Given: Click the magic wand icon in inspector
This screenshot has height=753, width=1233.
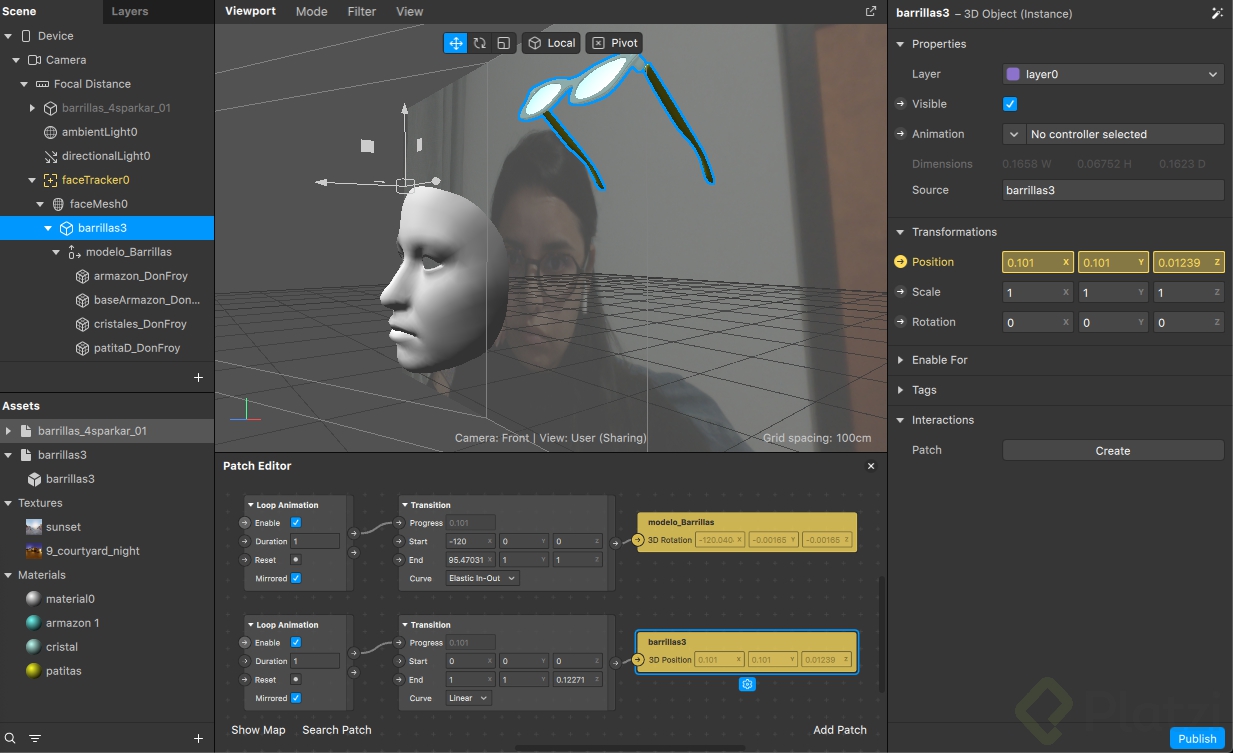Looking at the screenshot, I should tap(1216, 14).
